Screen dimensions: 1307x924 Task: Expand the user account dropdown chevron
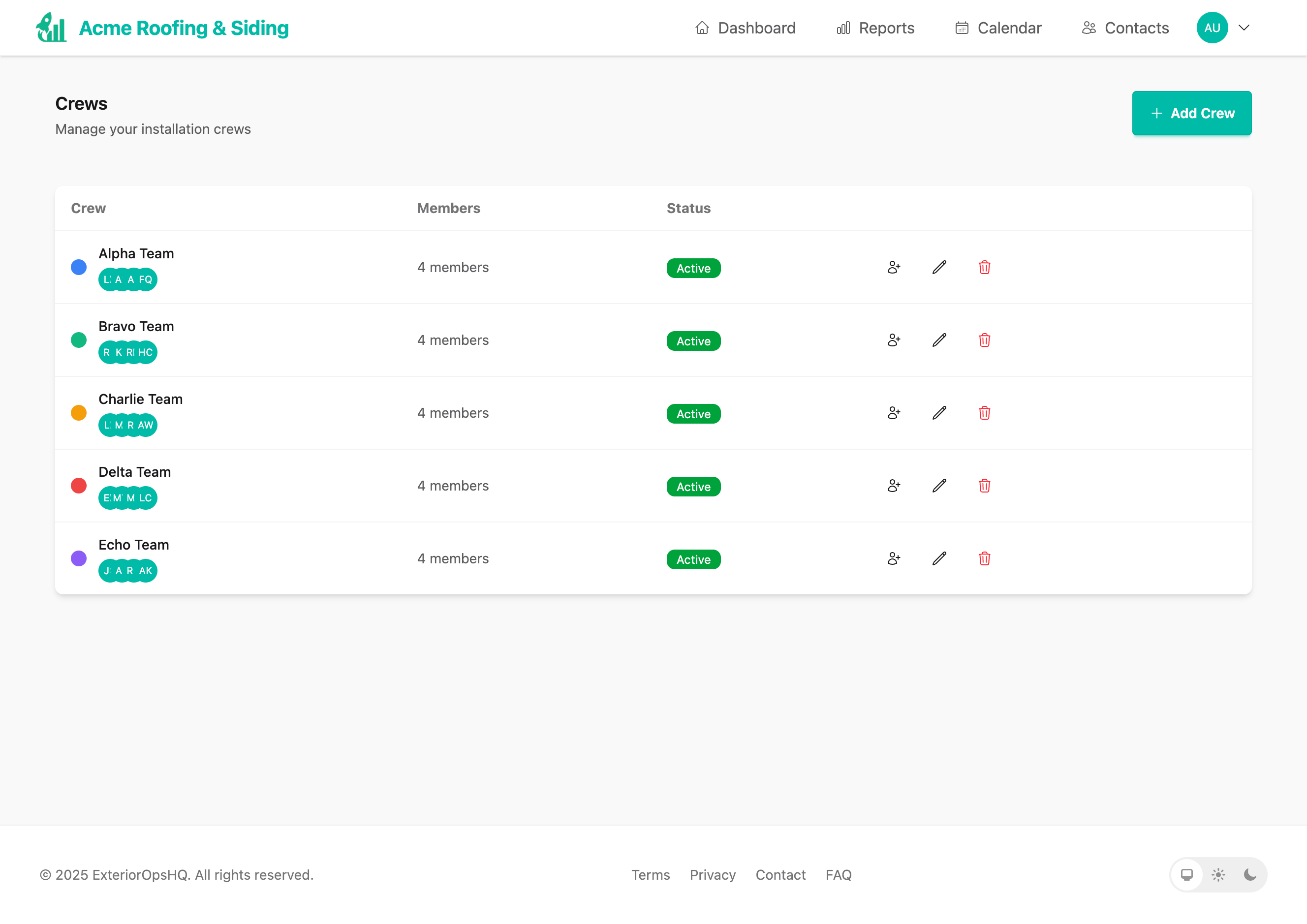1245,28
